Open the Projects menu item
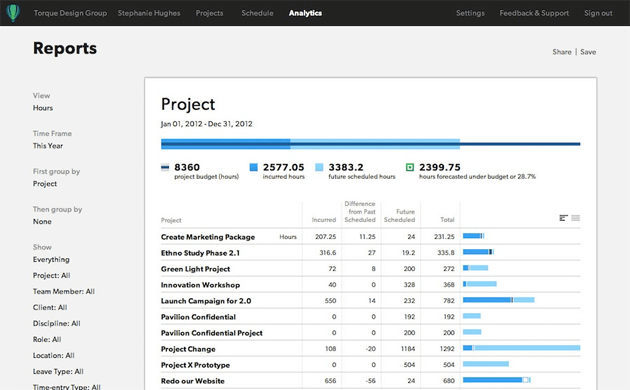Image resolution: width=630 pixels, height=390 pixels. point(209,13)
